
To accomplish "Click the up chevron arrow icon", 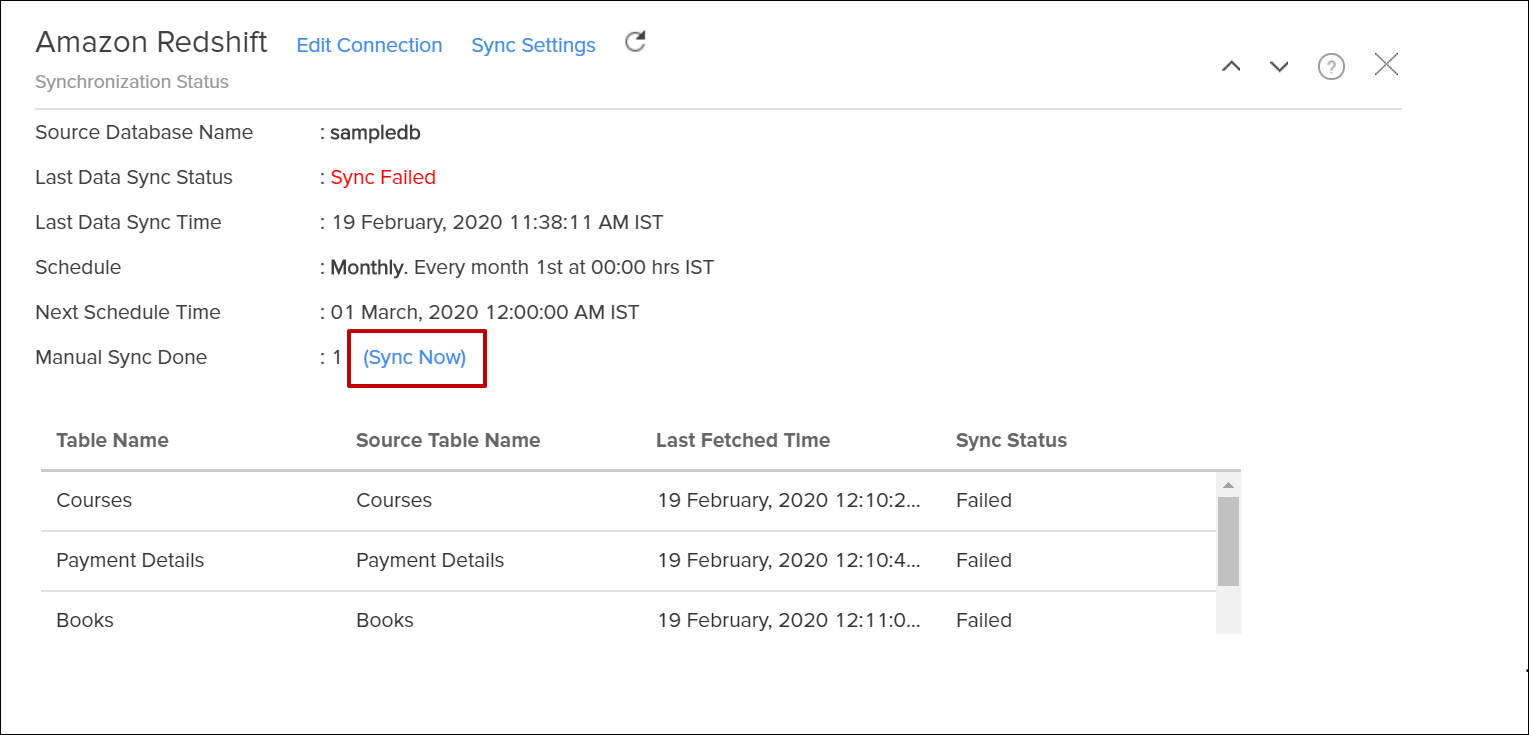I will pos(1231,67).
